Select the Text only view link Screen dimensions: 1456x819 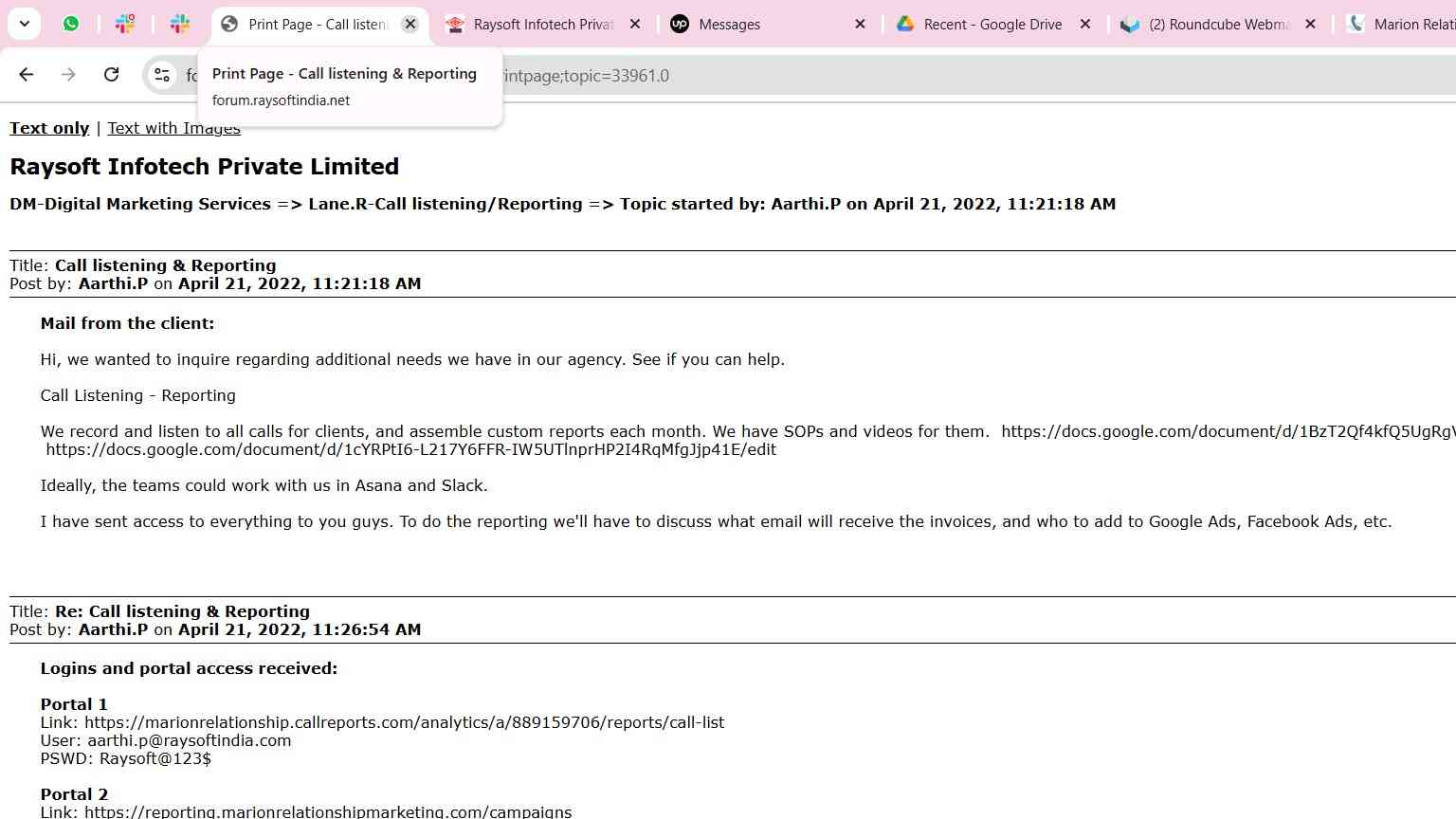(x=49, y=128)
